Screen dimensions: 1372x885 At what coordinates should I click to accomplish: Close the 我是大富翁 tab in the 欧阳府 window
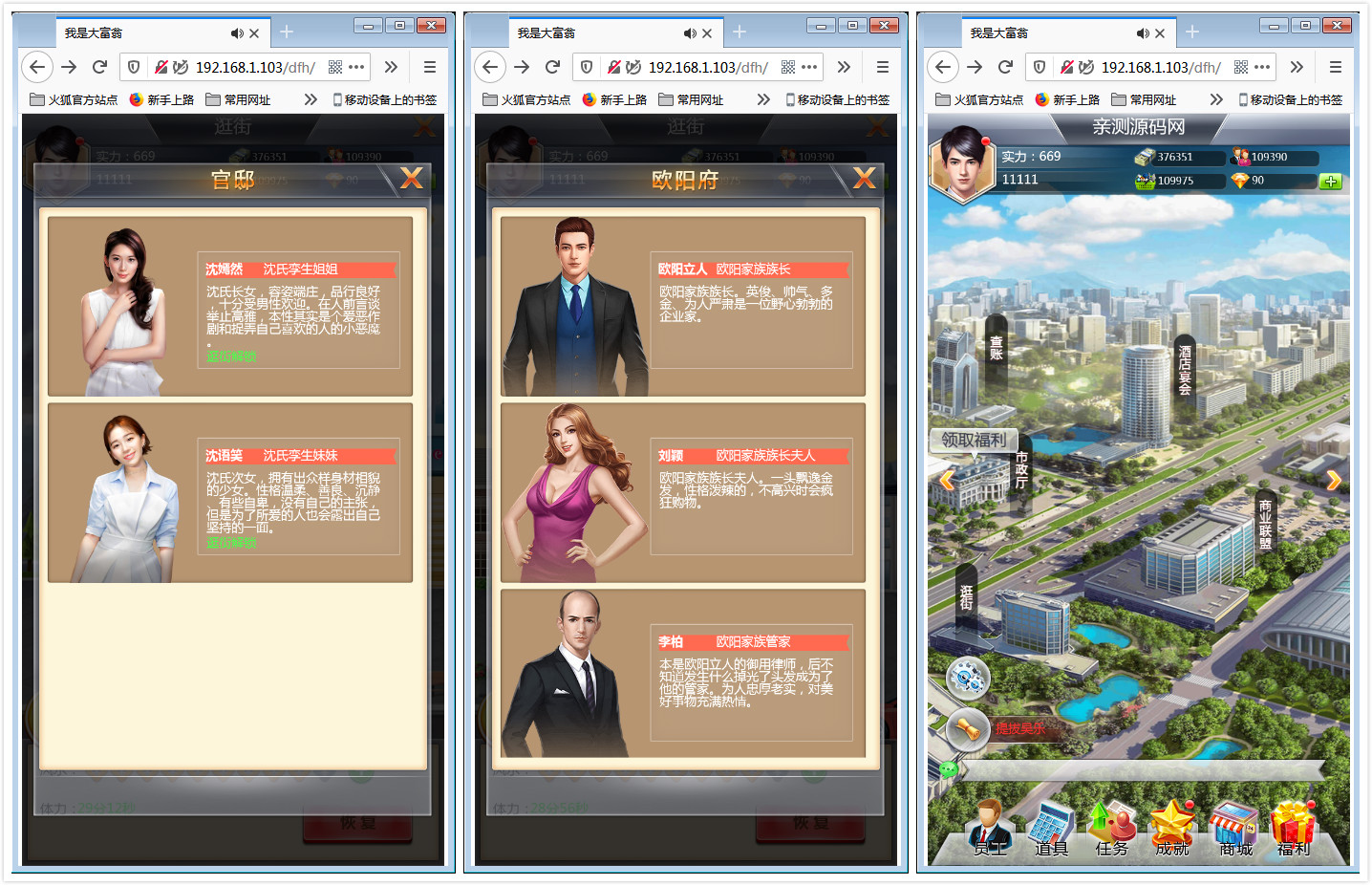click(707, 33)
